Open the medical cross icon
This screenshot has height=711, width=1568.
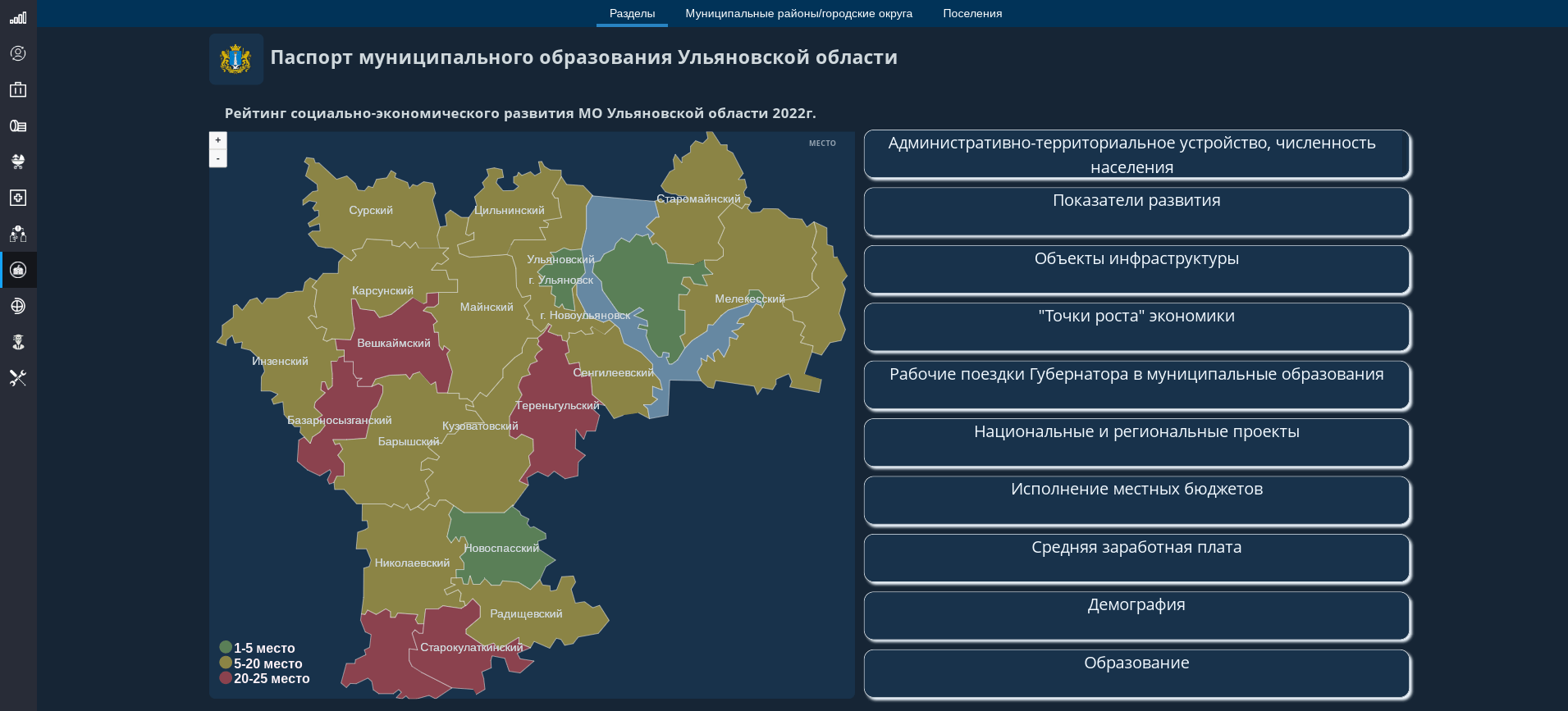click(x=18, y=198)
